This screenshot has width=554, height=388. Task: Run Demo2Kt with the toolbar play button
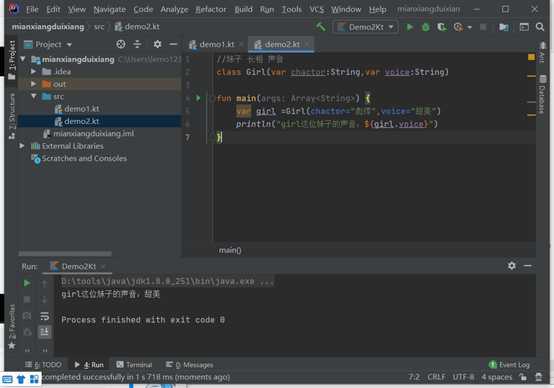point(409,27)
